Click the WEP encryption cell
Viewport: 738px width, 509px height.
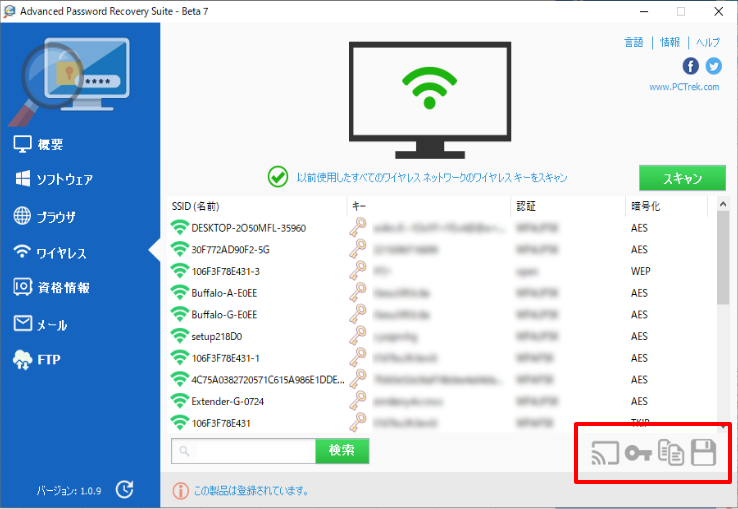[x=641, y=271]
